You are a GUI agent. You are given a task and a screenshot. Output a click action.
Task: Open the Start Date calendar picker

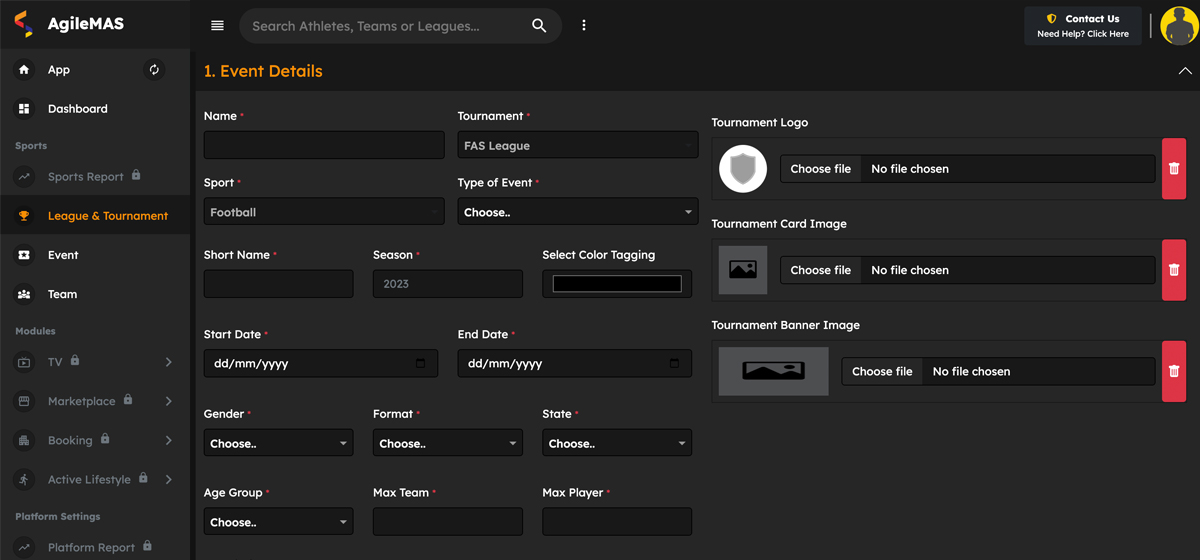(420, 364)
